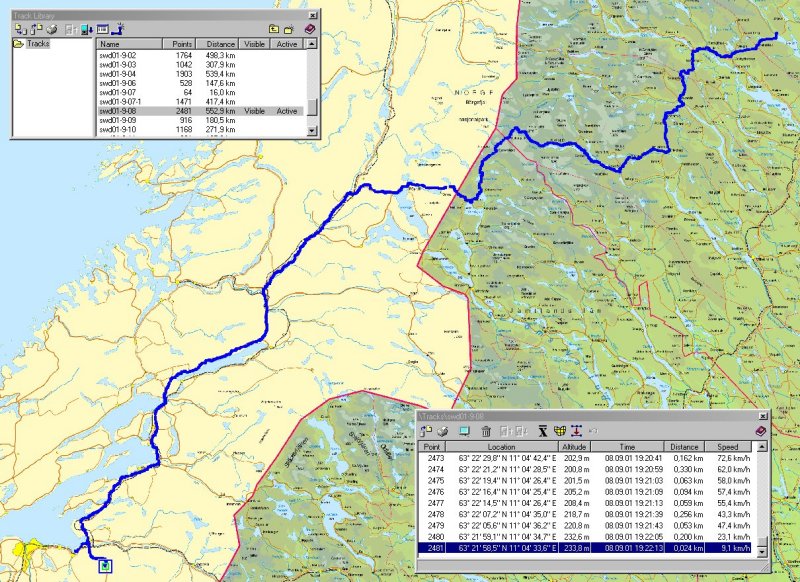
Task: Click the help book icon in Track Library
Action: click(309, 30)
